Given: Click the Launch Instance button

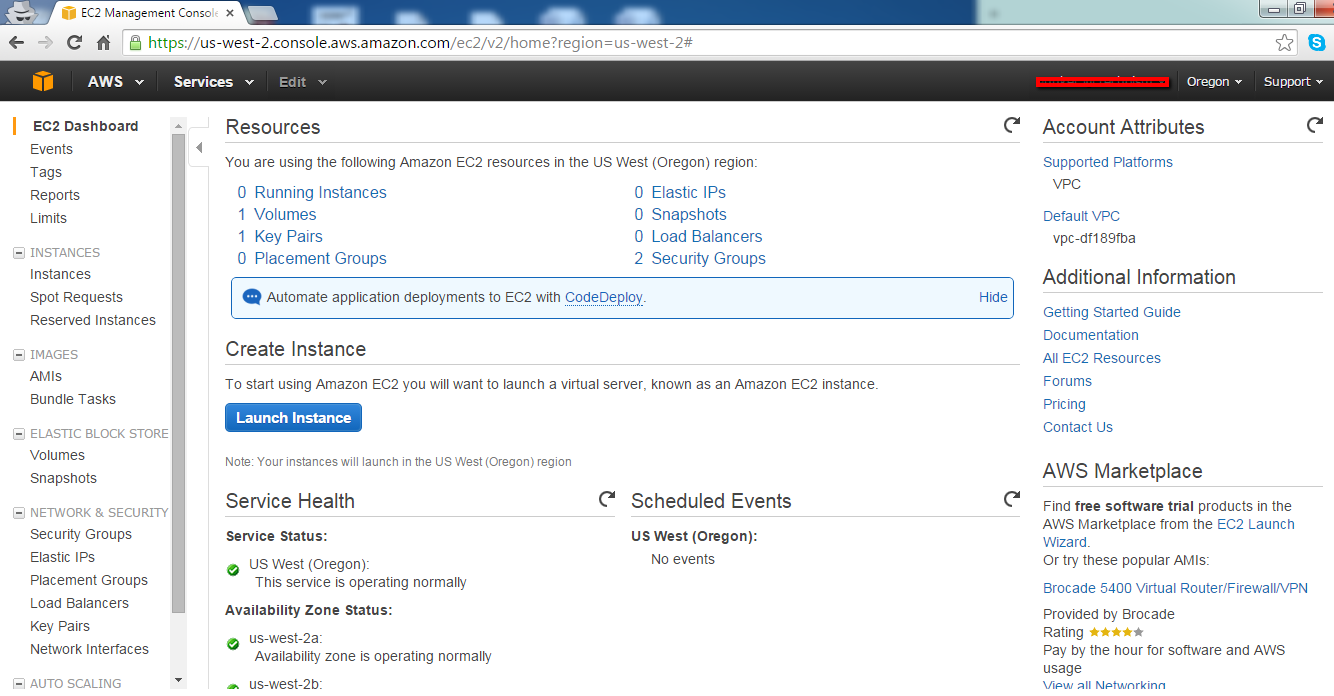Looking at the screenshot, I should point(293,418).
